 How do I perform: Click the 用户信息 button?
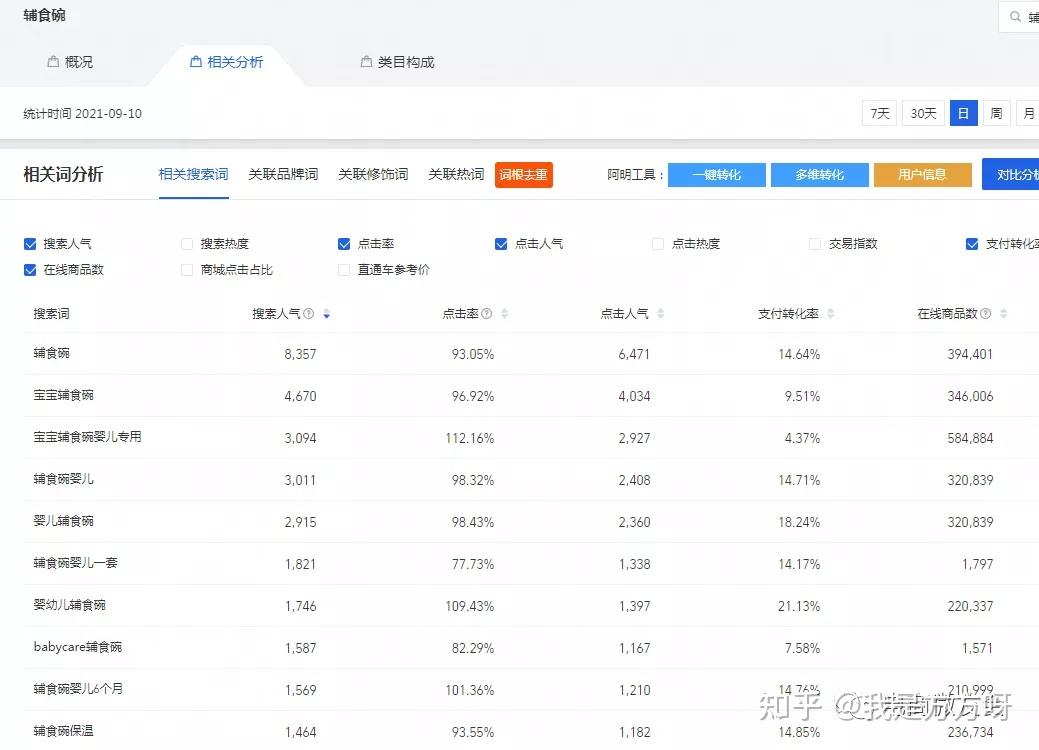pos(922,175)
